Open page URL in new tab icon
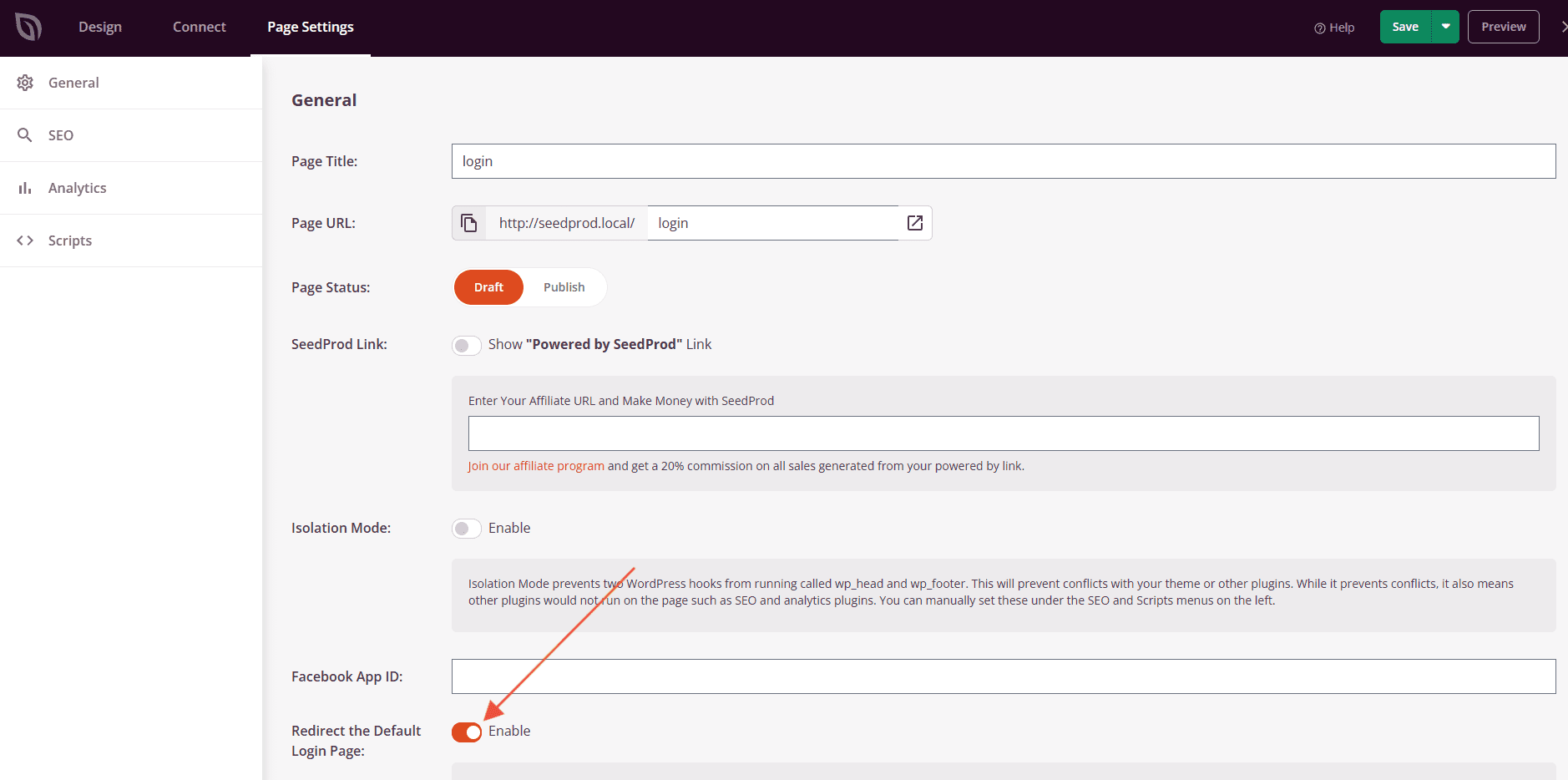This screenshot has height=780, width=1568. 915,223
